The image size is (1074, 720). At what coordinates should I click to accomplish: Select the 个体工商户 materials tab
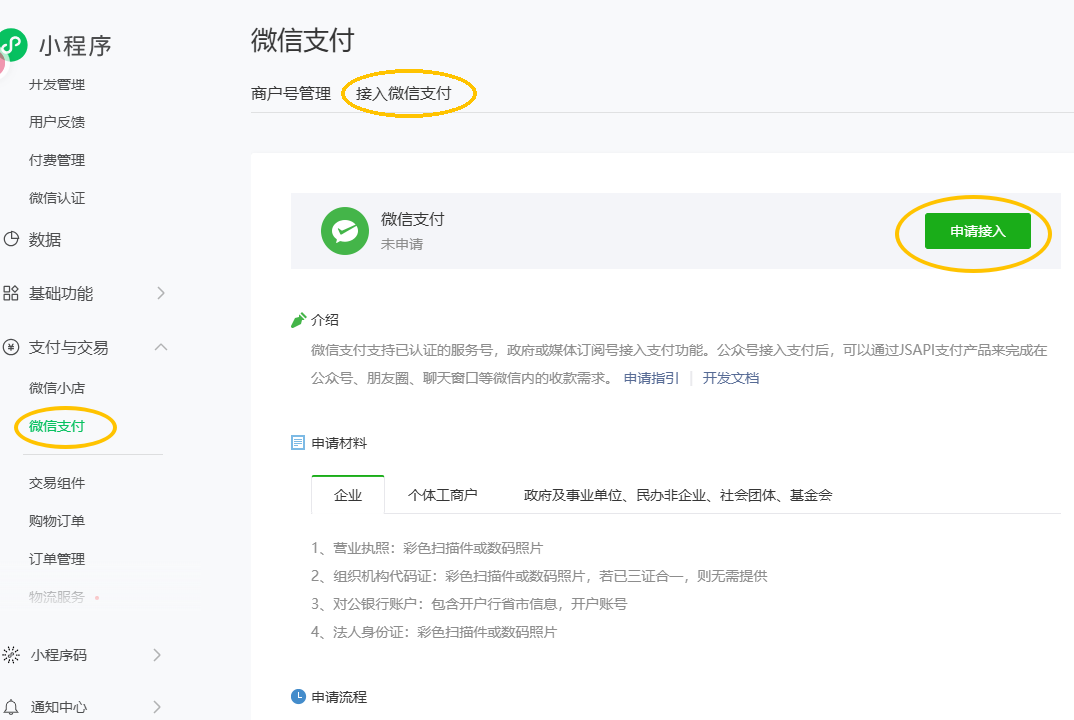pos(442,495)
